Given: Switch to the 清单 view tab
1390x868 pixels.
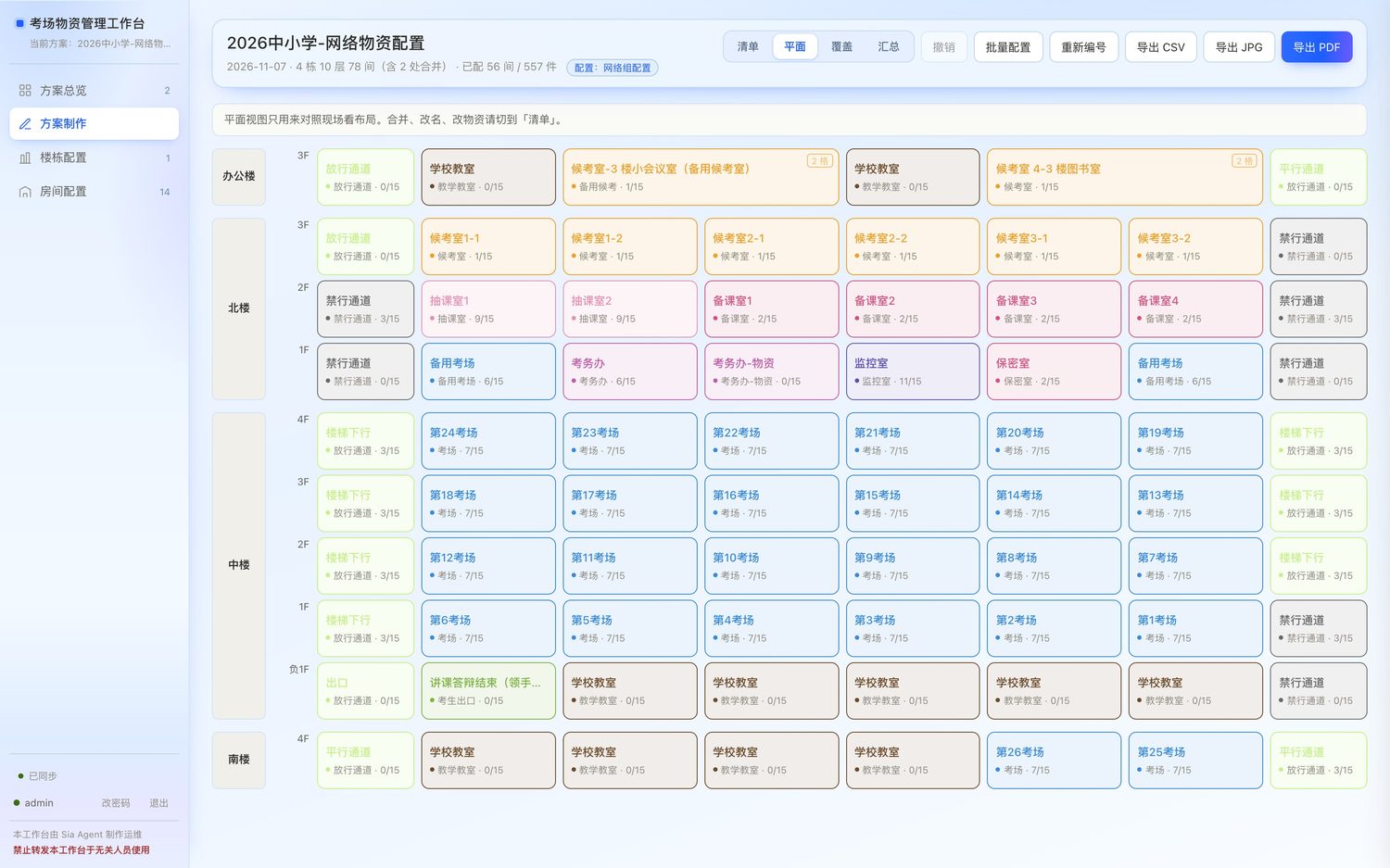Looking at the screenshot, I should coord(748,47).
